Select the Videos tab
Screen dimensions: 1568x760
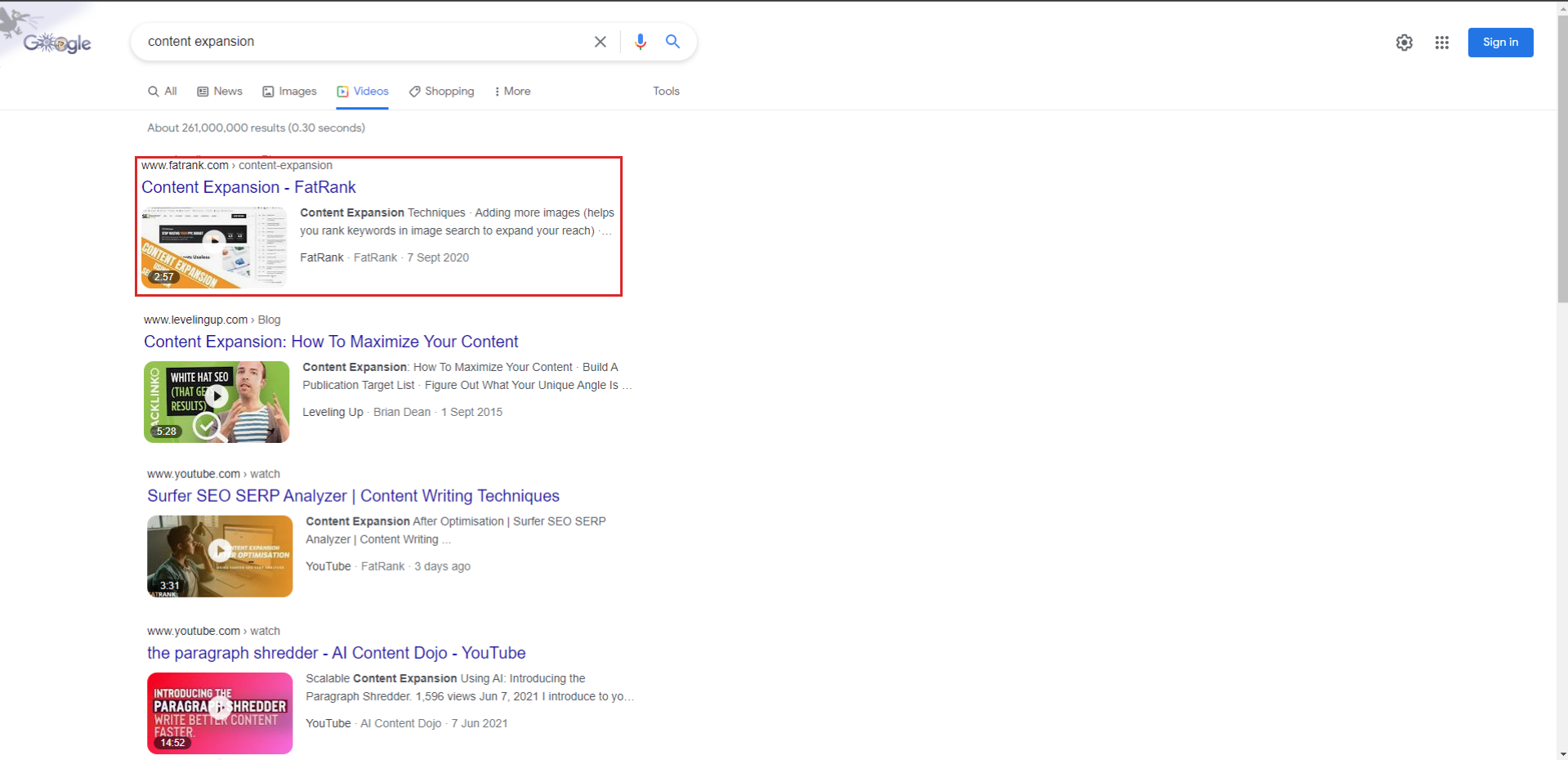[x=363, y=92]
